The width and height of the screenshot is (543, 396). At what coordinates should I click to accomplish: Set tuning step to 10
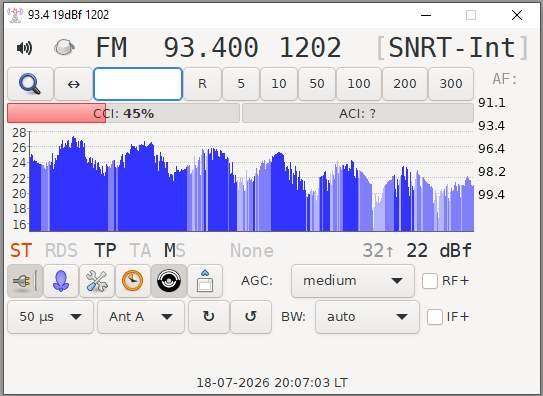pyautogui.click(x=279, y=84)
